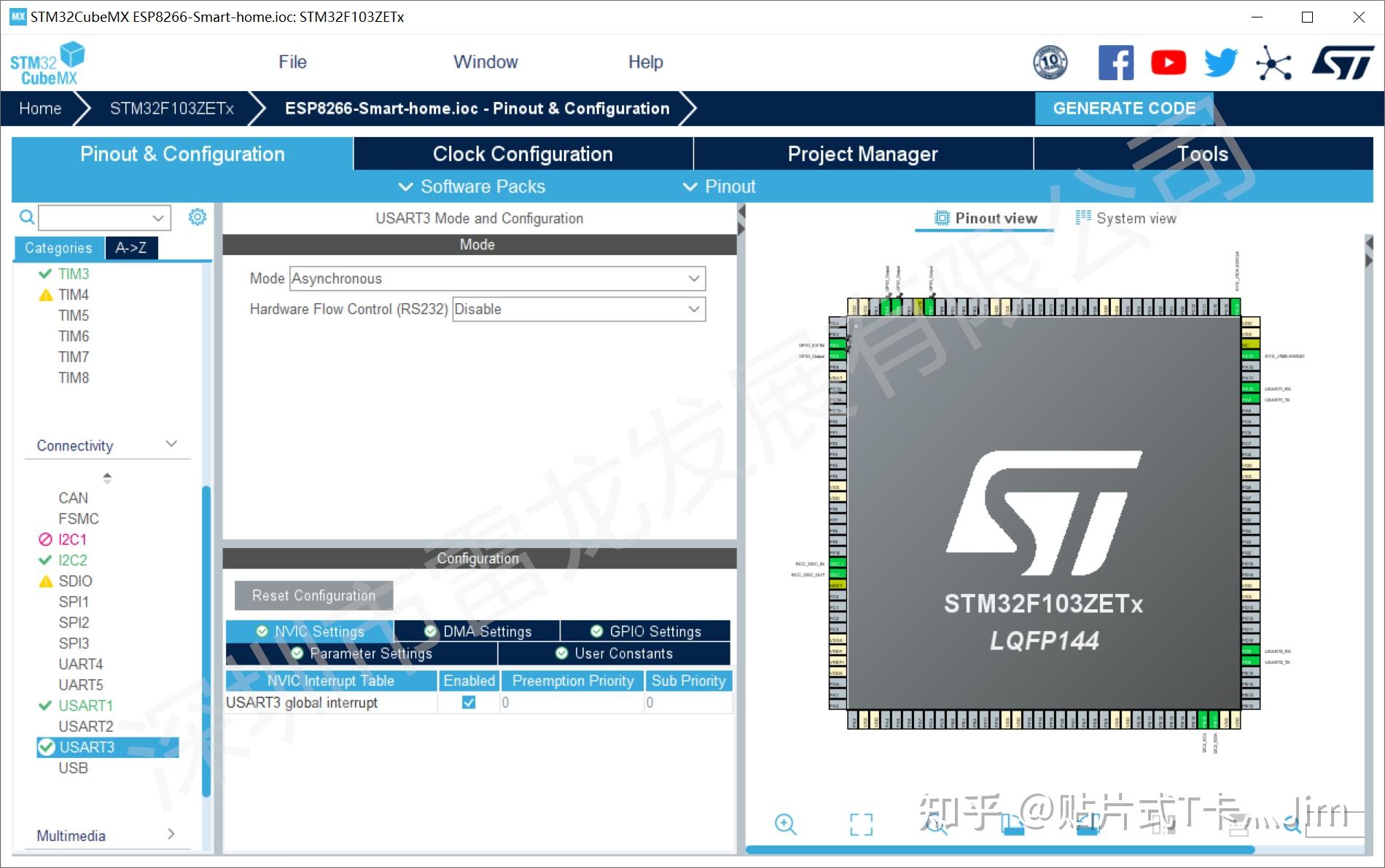
Task: Expand the Pinout dropdown menu
Action: point(719,187)
